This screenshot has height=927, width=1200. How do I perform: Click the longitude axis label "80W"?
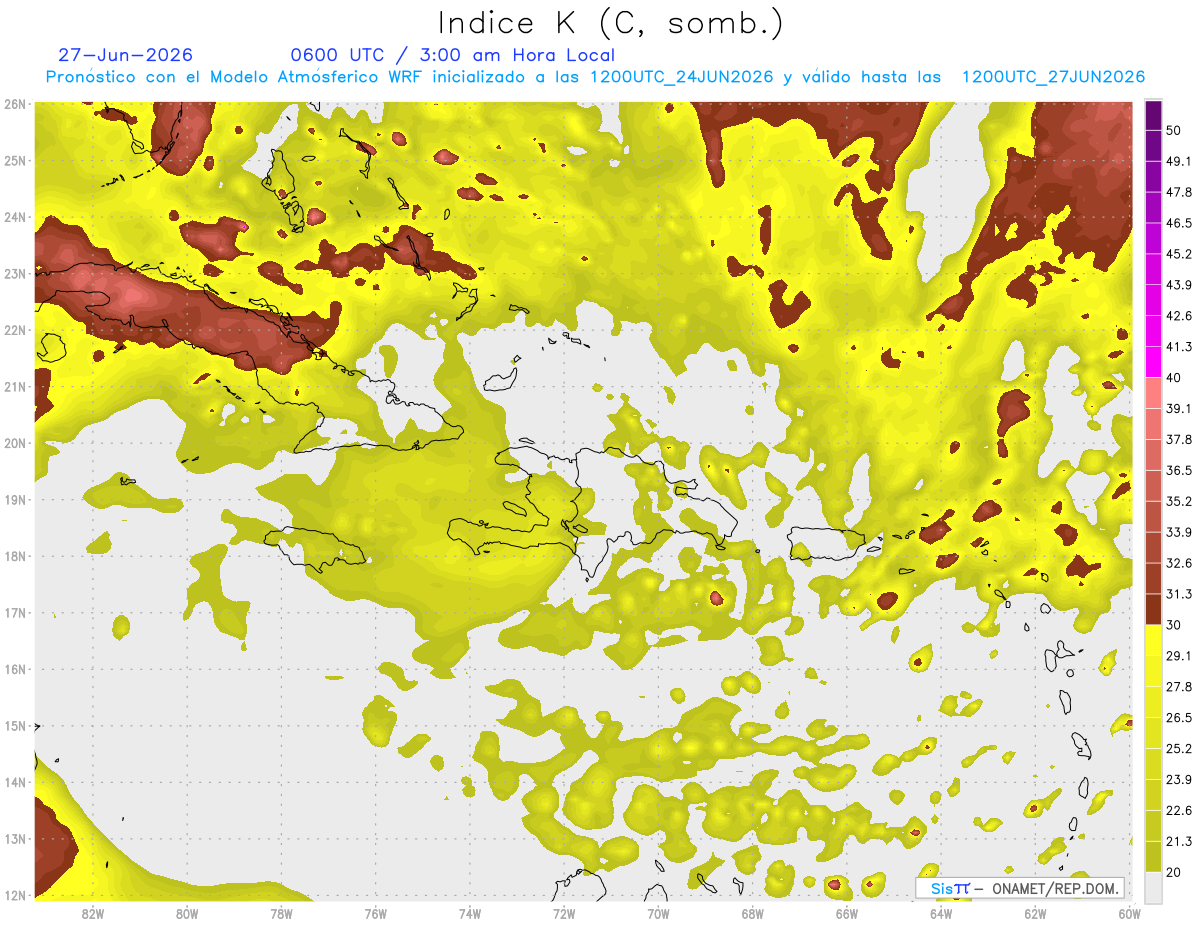coord(187,913)
